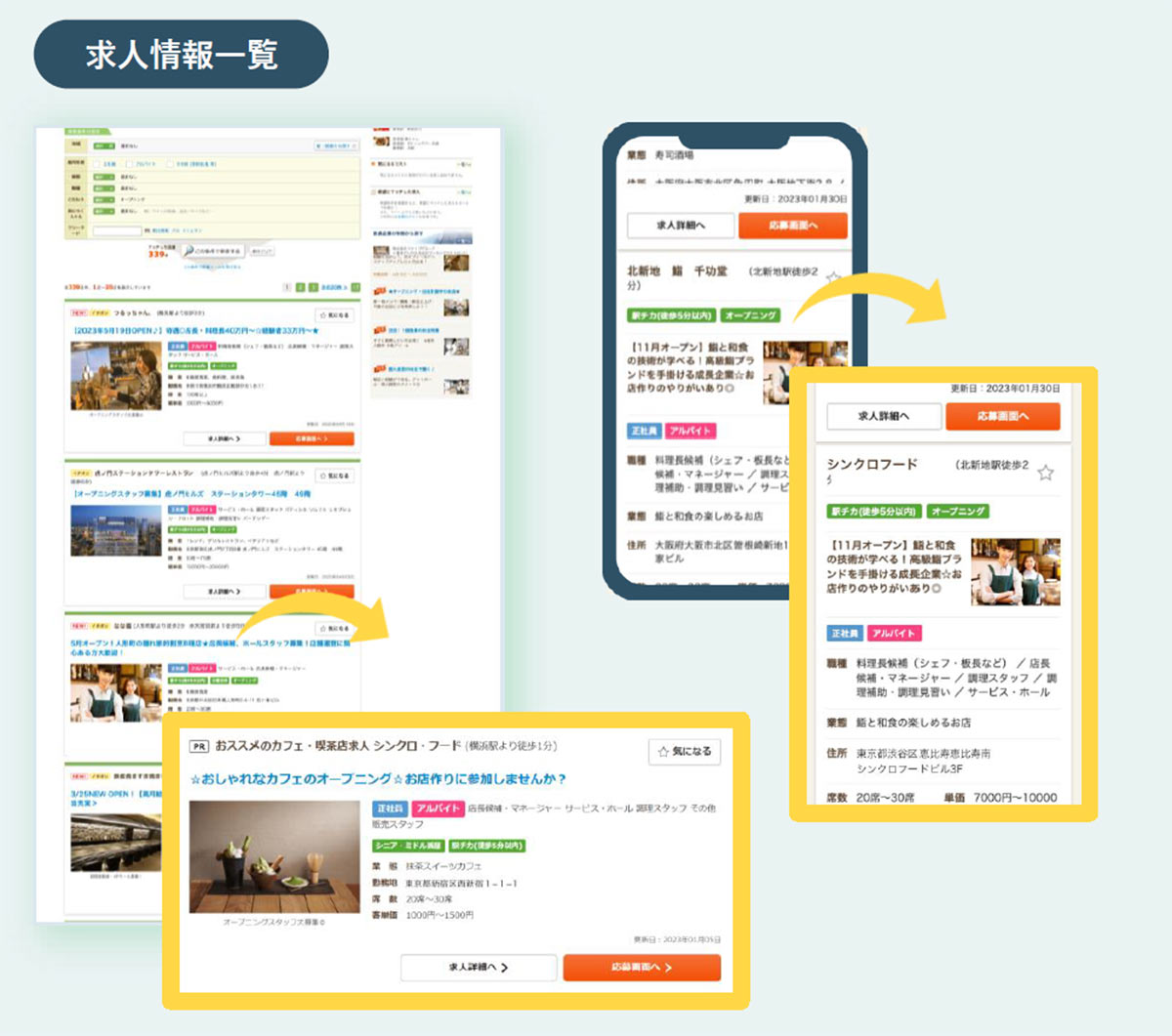This screenshot has height=1036, width=1172.
Task: Click the green オープニング tag in the シンクロフード card
Action: point(958,512)
